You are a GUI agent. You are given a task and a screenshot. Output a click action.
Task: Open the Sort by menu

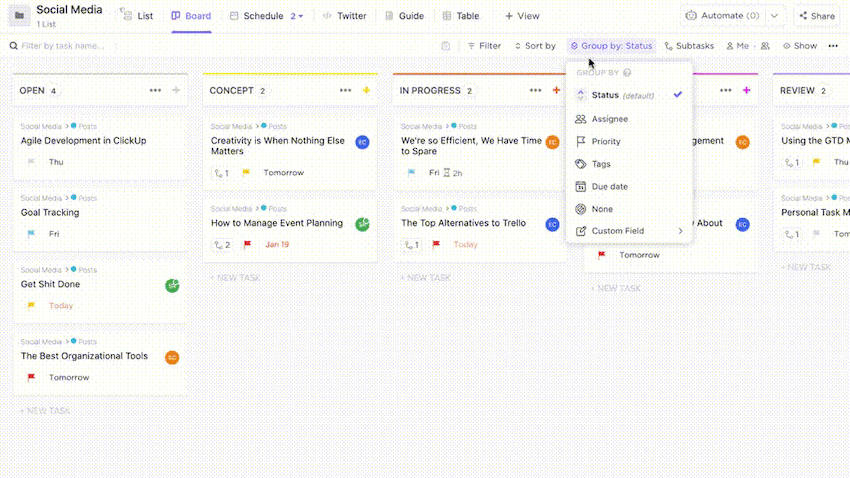click(535, 46)
